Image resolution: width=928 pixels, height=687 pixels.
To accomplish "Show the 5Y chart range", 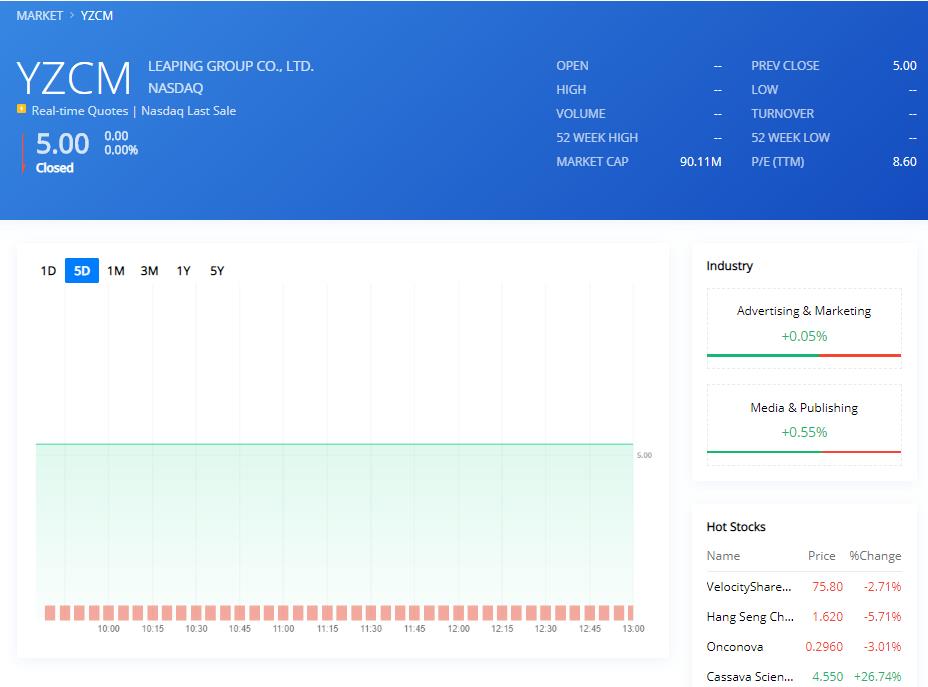I will [x=217, y=271].
